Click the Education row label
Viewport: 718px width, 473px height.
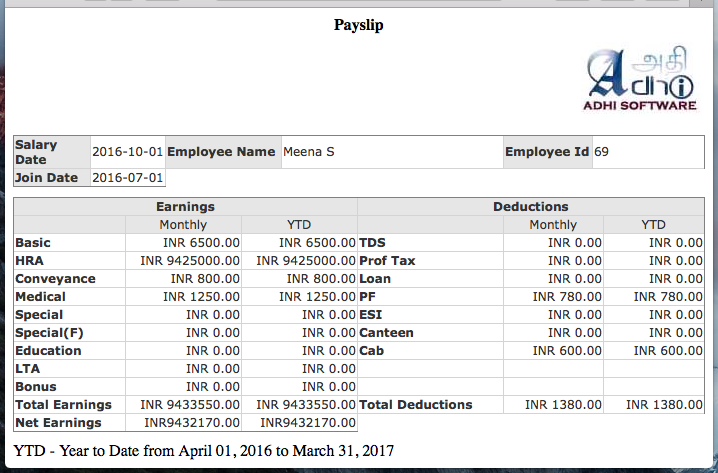click(x=48, y=351)
